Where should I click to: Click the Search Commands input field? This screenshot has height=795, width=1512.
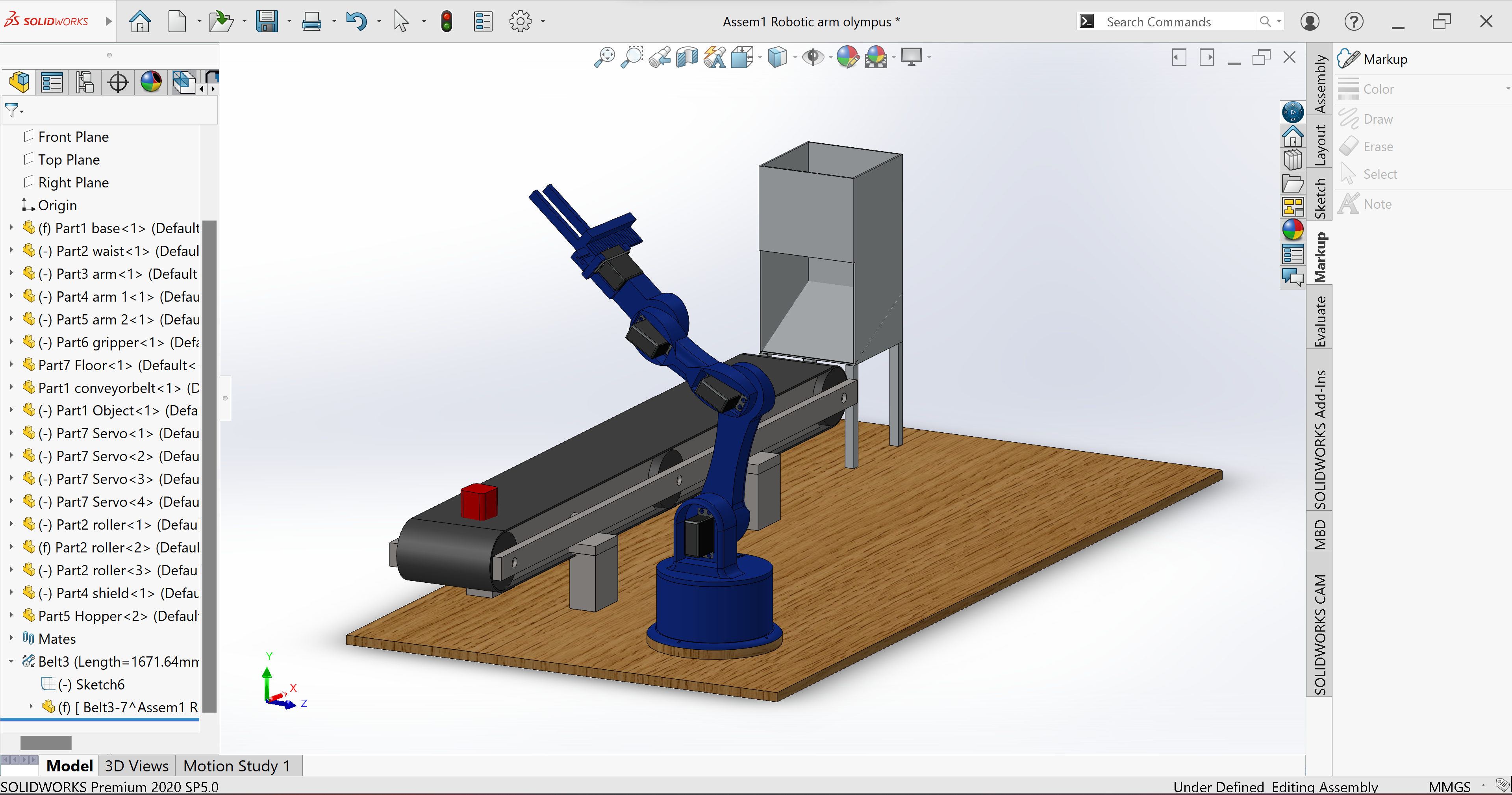(x=1180, y=22)
